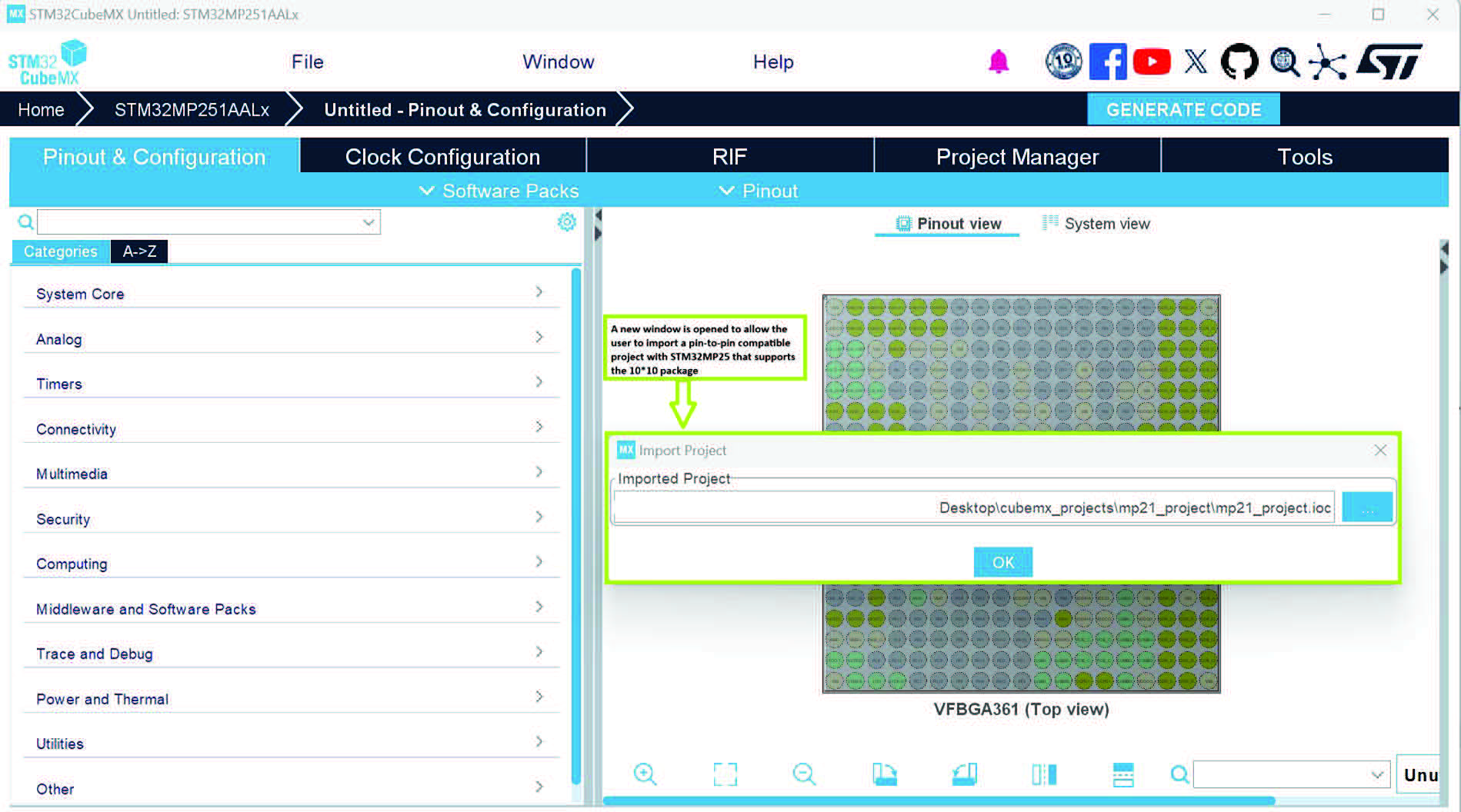1461x812 pixels.
Task: Click the categories panel vertical scrollbar
Action: pyautogui.click(x=576, y=526)
